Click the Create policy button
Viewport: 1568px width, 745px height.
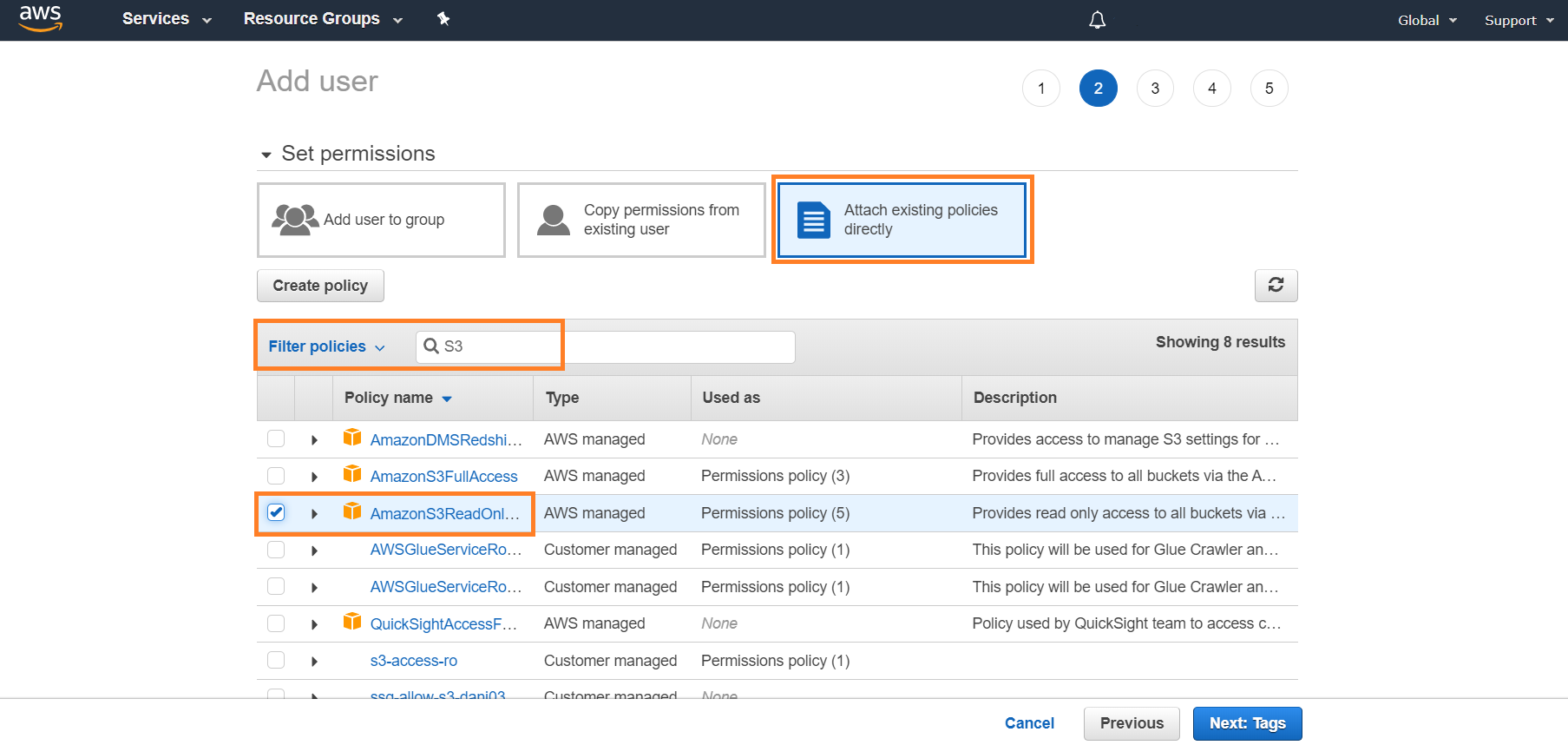(x=320, y=286)
